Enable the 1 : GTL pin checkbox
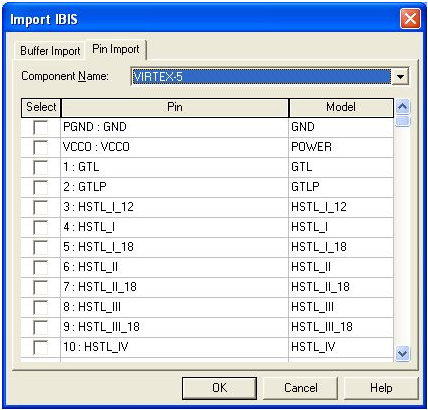This screenshot has width=428, height=410. click(x=41, y=167)
